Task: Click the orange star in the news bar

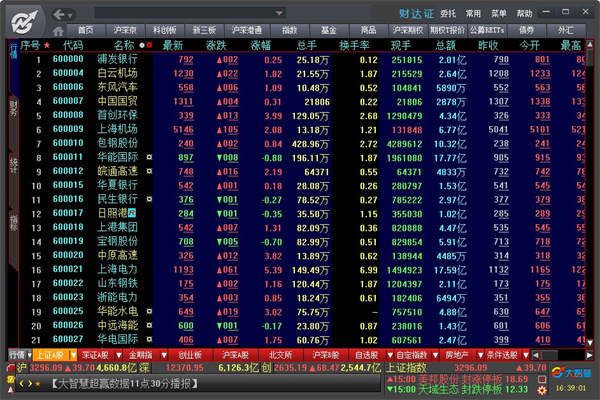Action: pos(38,383)
